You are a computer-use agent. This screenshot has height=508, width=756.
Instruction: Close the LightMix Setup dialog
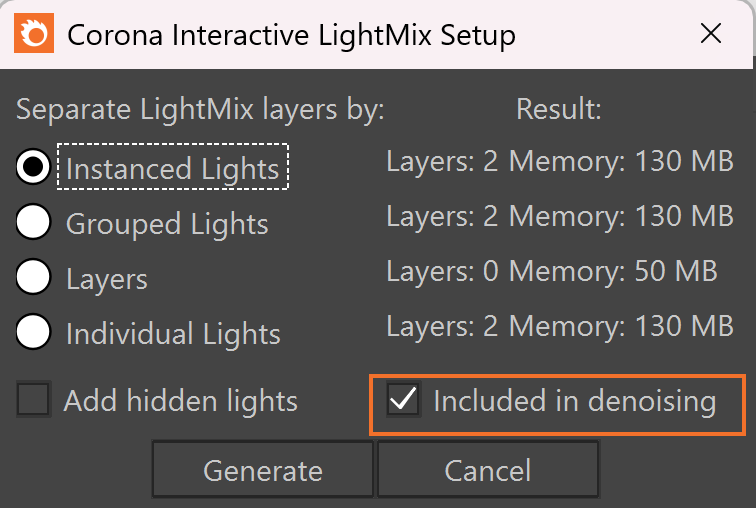(x=711, y=34)
